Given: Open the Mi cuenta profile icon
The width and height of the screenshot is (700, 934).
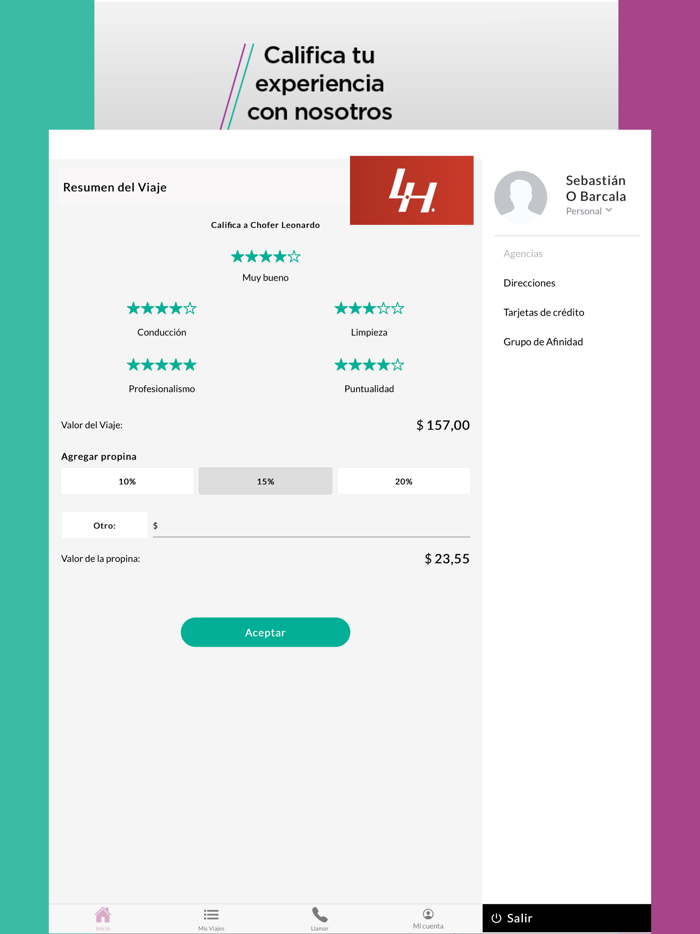Looking at the screenshot, I should click(x=428, y=914).
